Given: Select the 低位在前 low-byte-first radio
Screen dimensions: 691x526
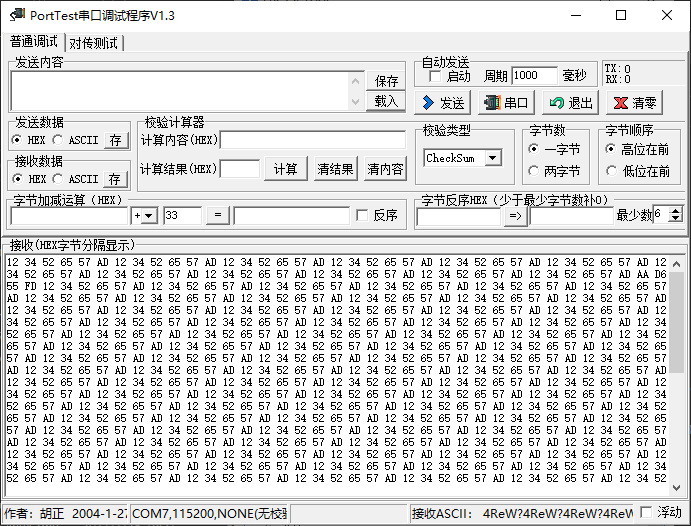Looking at the screenshot, I should [x=611, y=171].
